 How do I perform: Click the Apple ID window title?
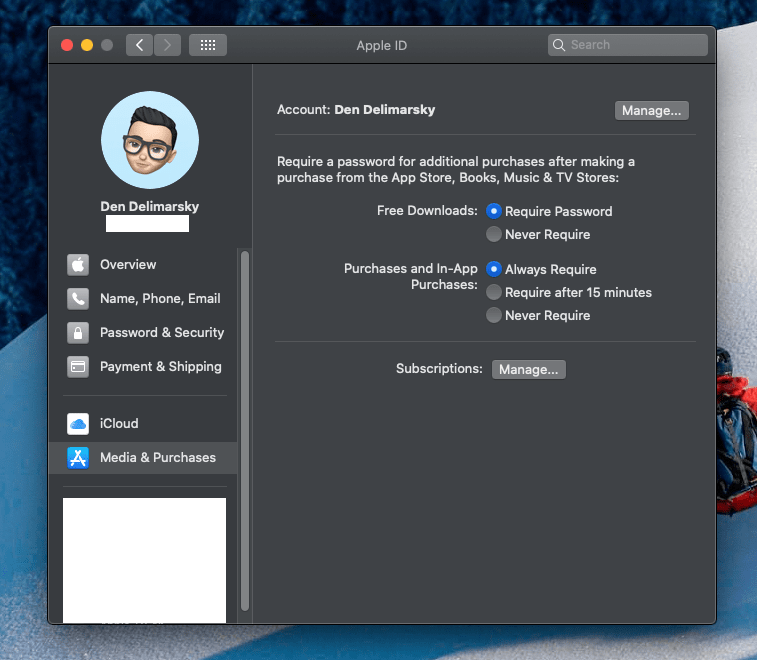point(381,45)
